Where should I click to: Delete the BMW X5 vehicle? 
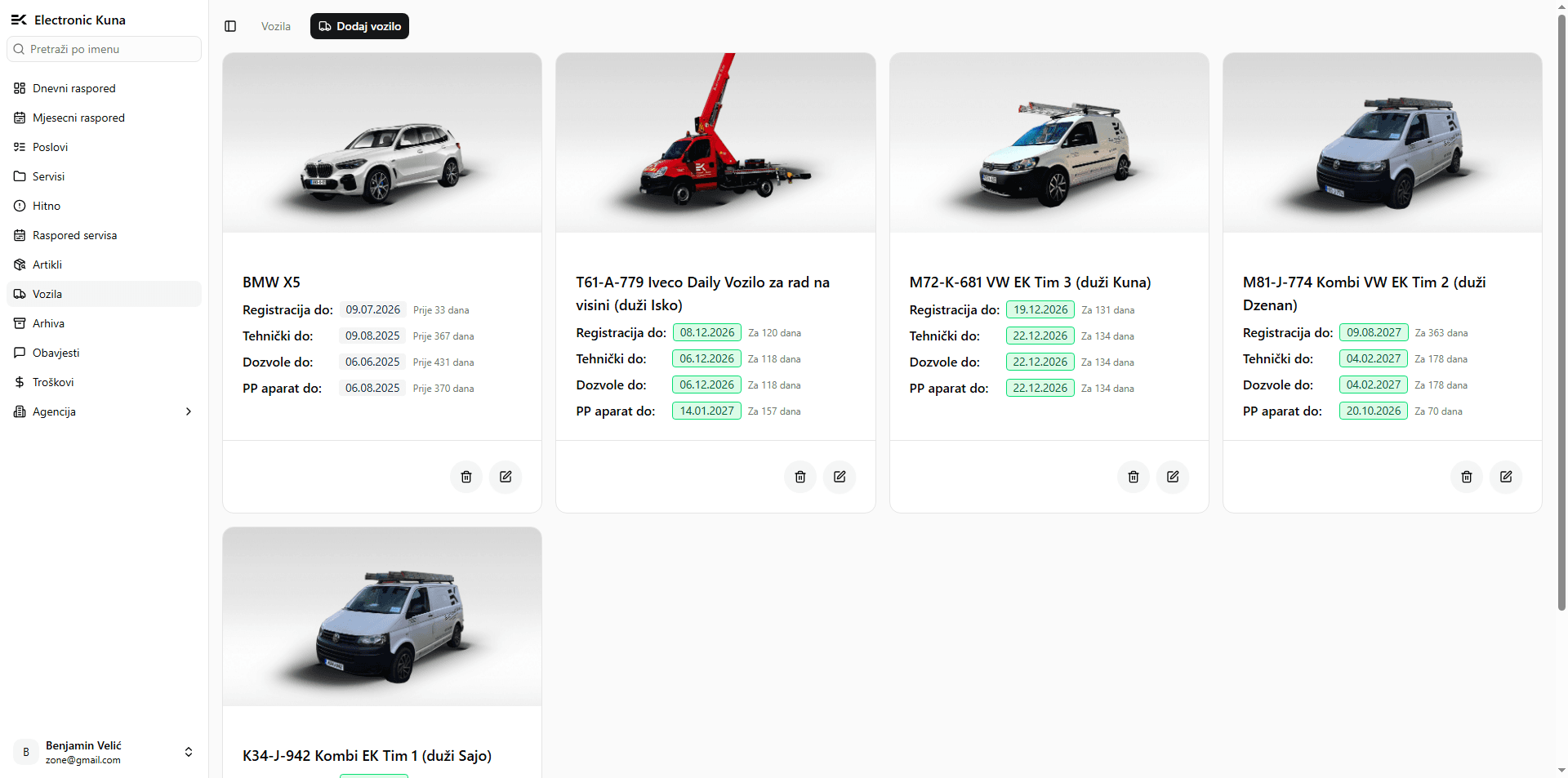pos(466,477)
